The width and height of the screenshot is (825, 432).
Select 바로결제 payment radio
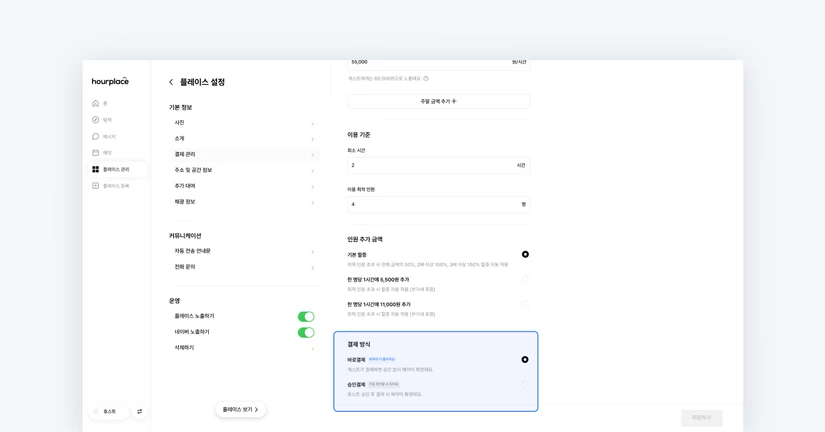pos(525,359)
